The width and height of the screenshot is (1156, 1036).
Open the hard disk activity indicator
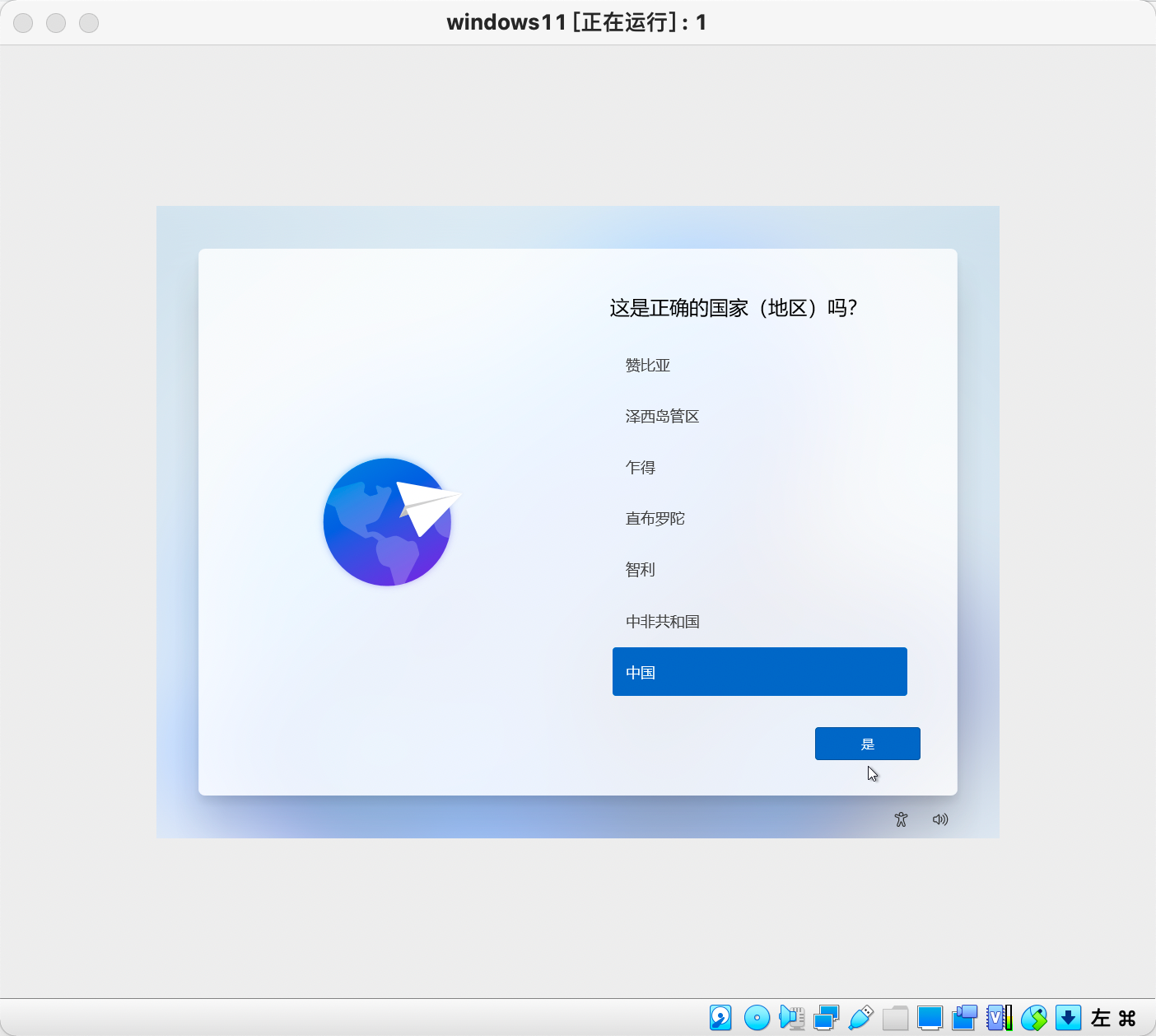720,1018
